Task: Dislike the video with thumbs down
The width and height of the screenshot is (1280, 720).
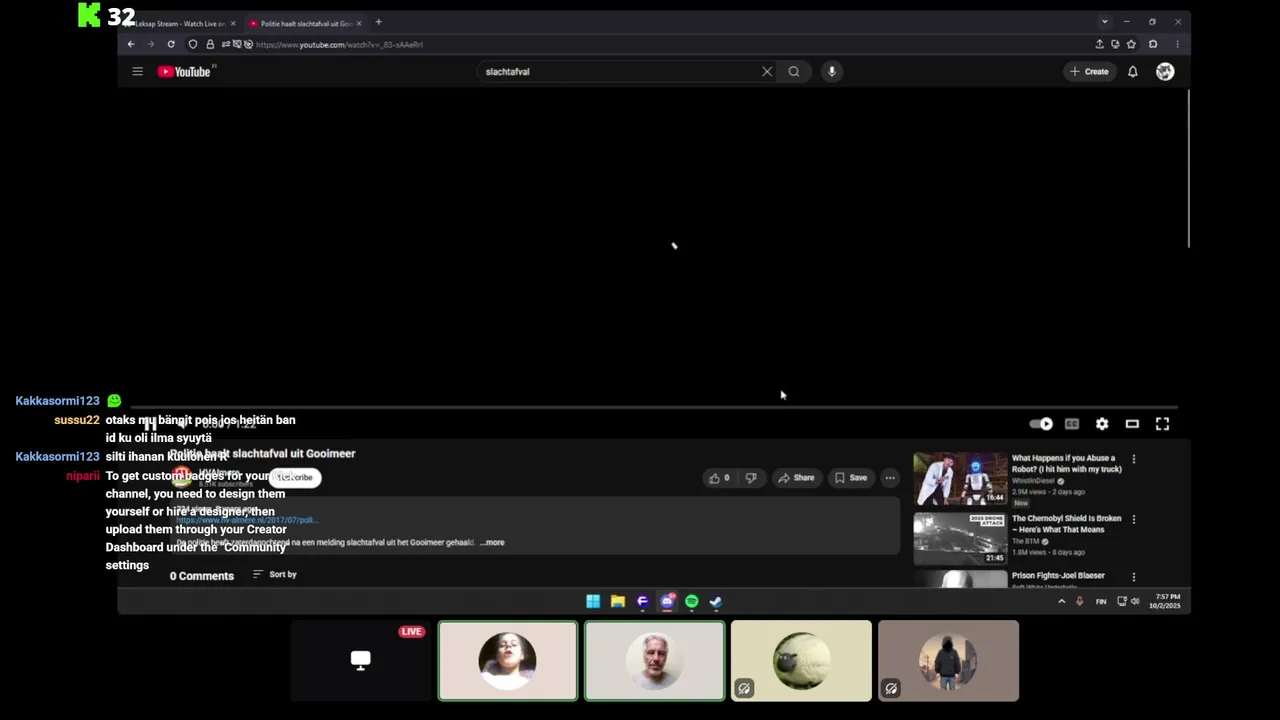Action: [x=751, y=478]
